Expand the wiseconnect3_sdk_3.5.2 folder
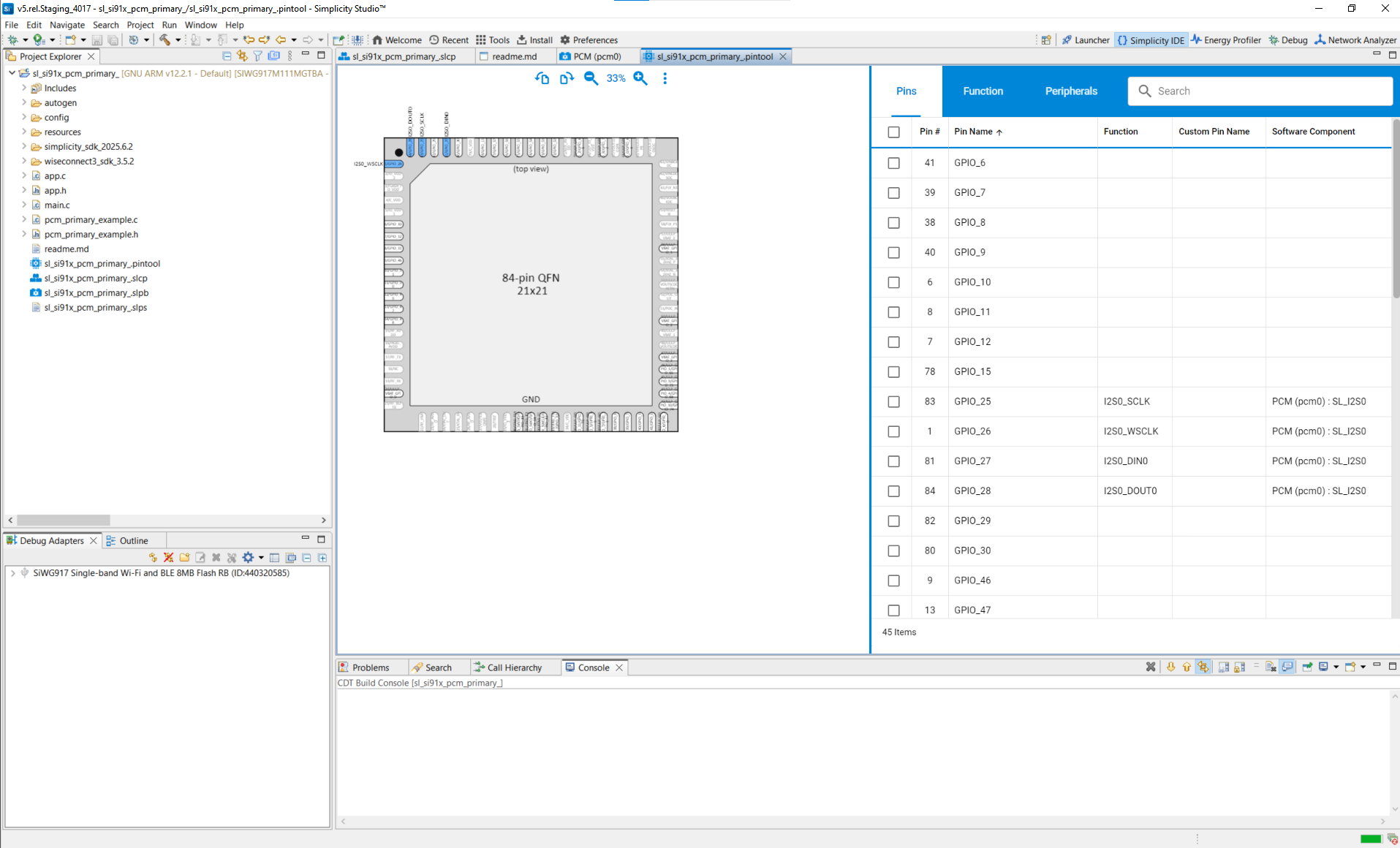Viewport: 1400px width, 848px height. coord(24,162)
